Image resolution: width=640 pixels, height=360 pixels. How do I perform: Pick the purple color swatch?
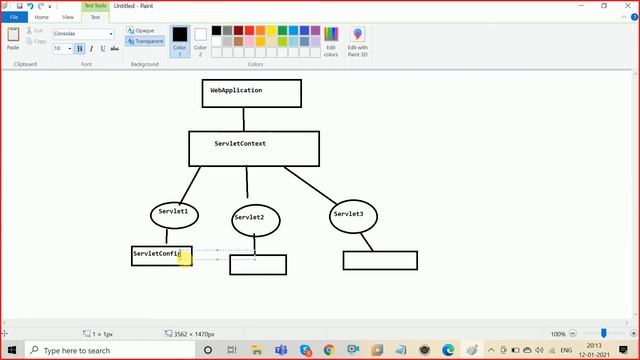316,30
